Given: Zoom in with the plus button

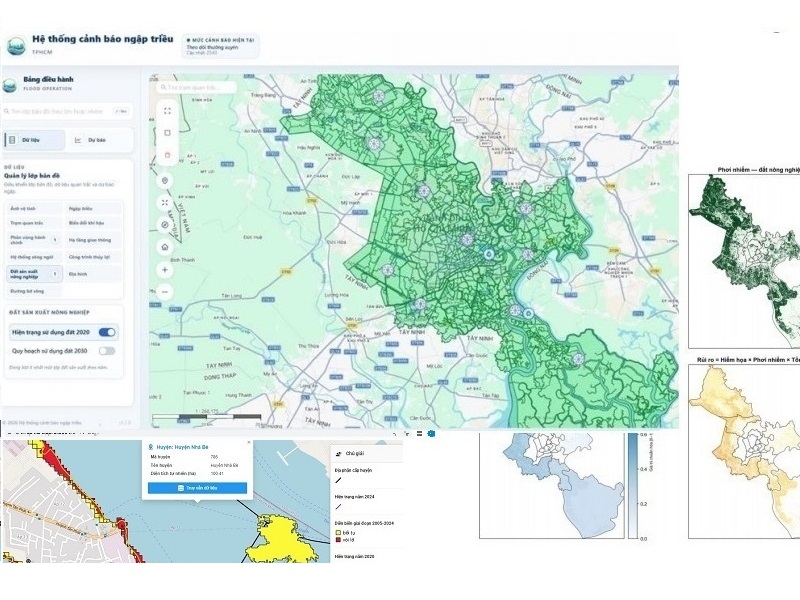Looking at the screenshot, I should coord(165,270).
